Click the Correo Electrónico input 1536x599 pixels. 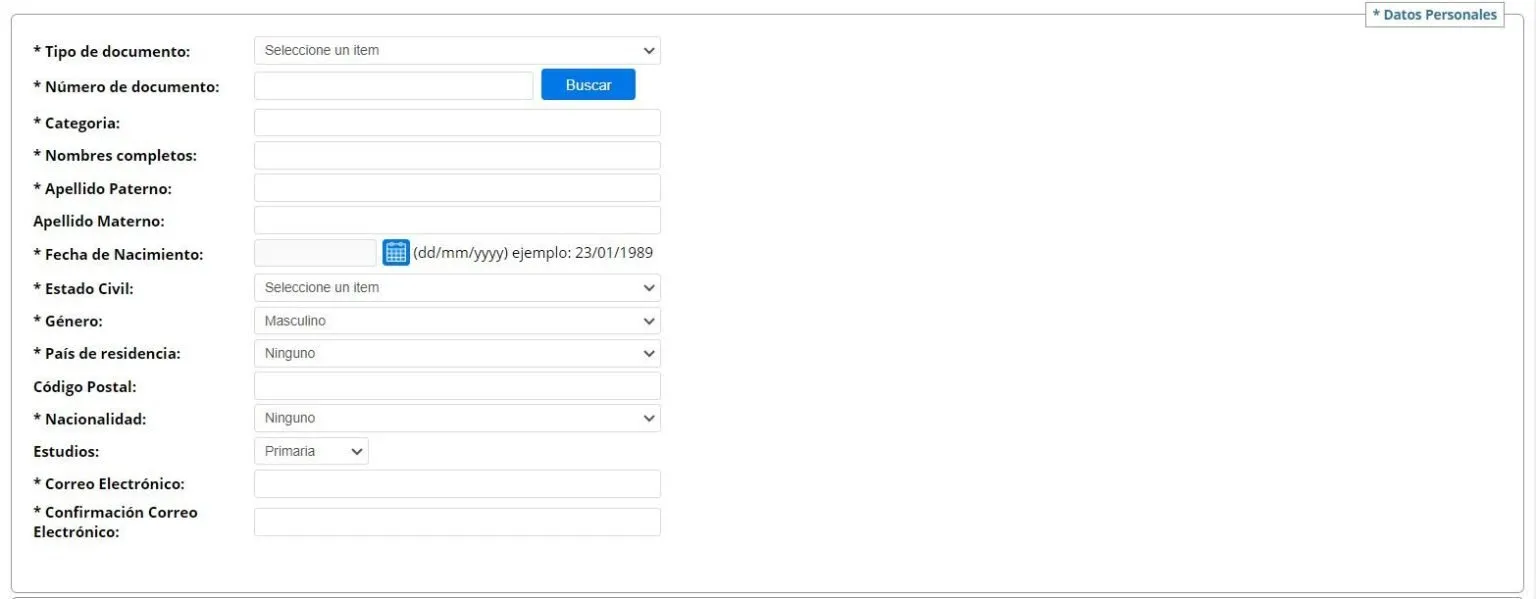(457, 484)
